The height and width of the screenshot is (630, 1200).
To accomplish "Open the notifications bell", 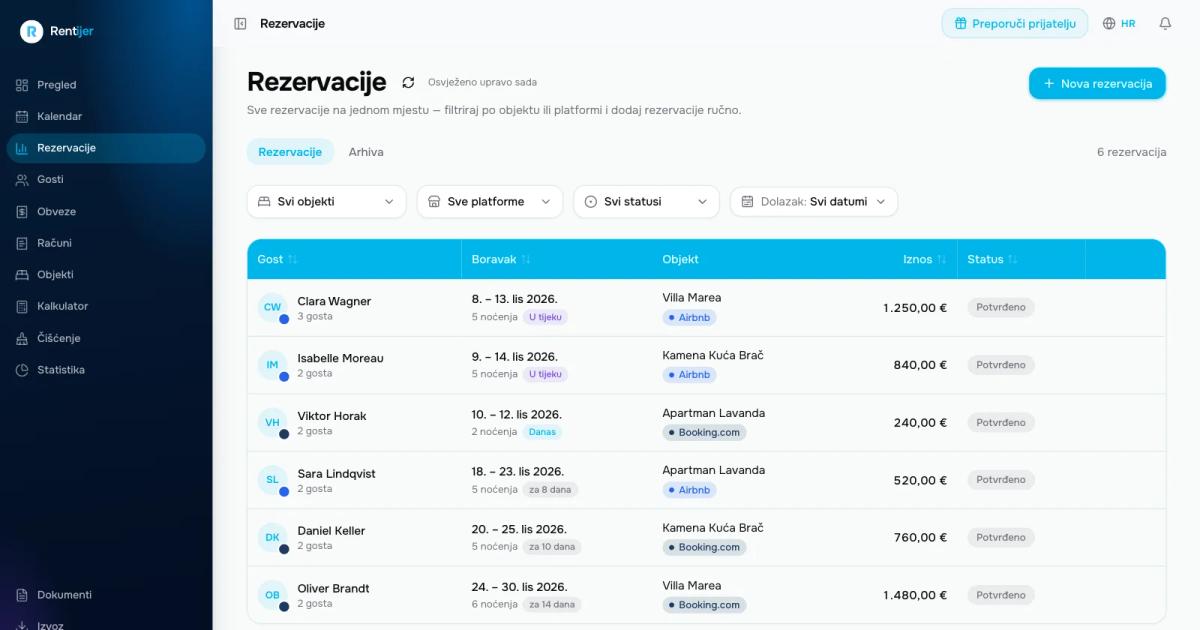I will 1165,23.
